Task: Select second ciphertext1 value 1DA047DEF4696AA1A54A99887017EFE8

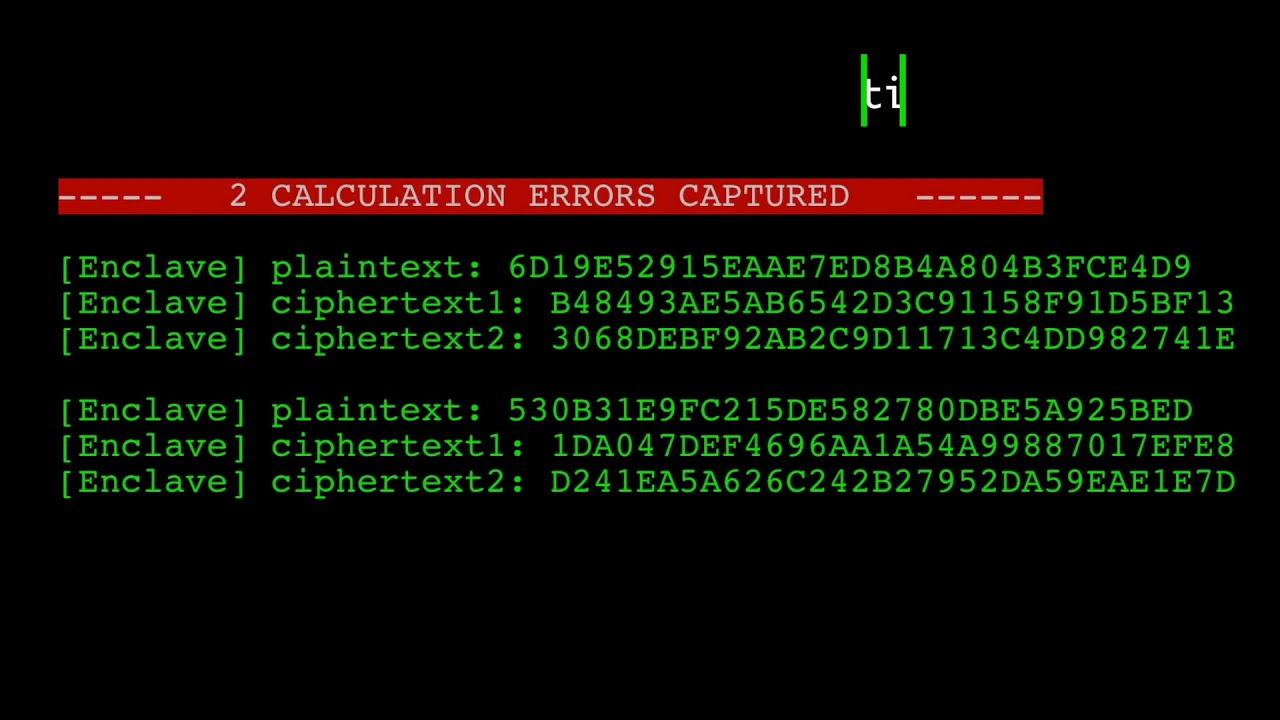Action: pyautogui.click(x=892, y=446)
